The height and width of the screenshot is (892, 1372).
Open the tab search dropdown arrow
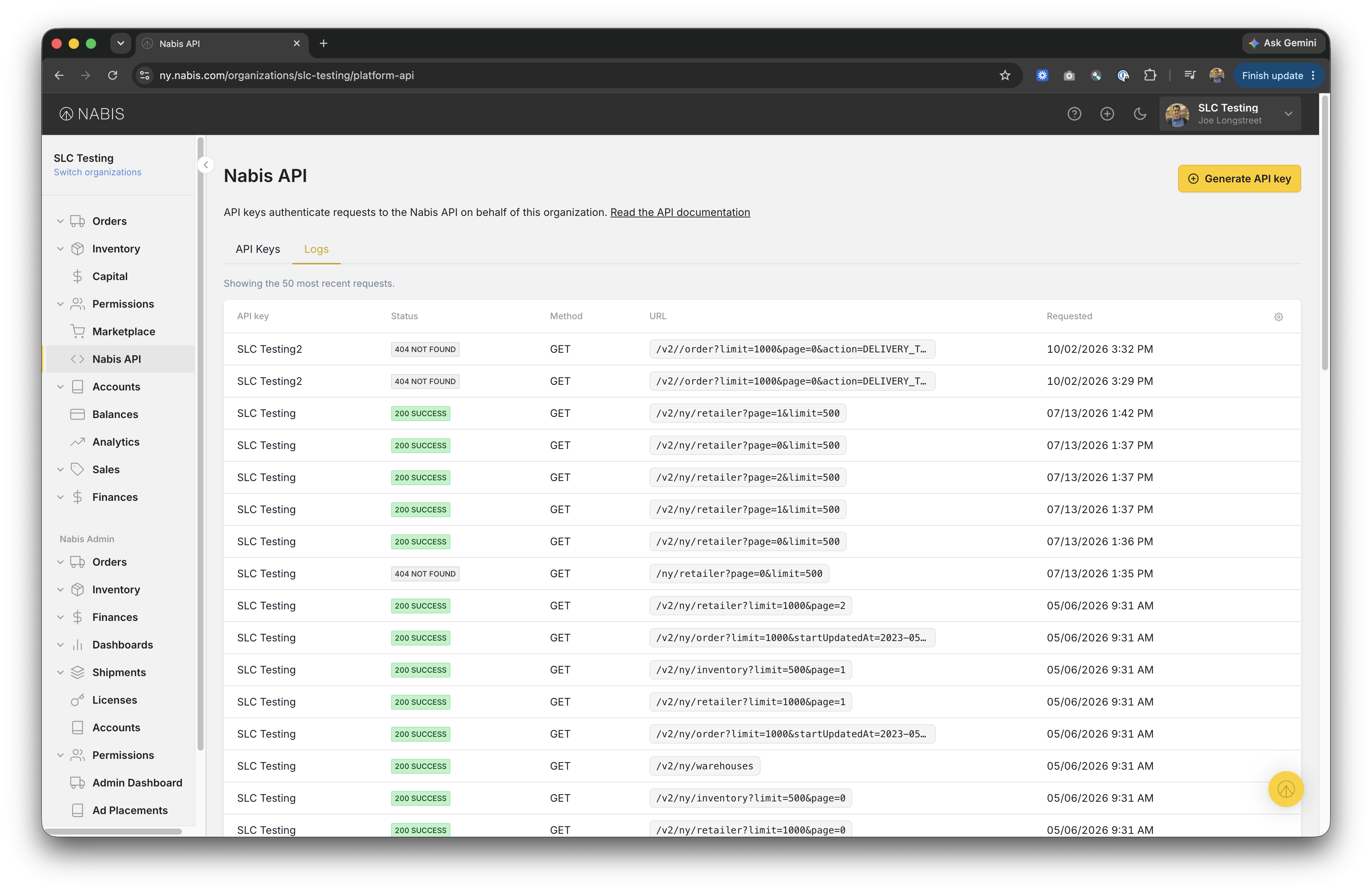coord(120,43)
